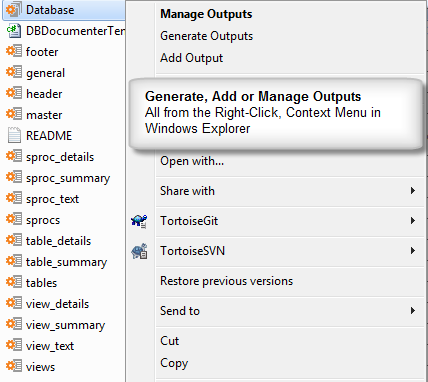Click the general file icon

14,73
